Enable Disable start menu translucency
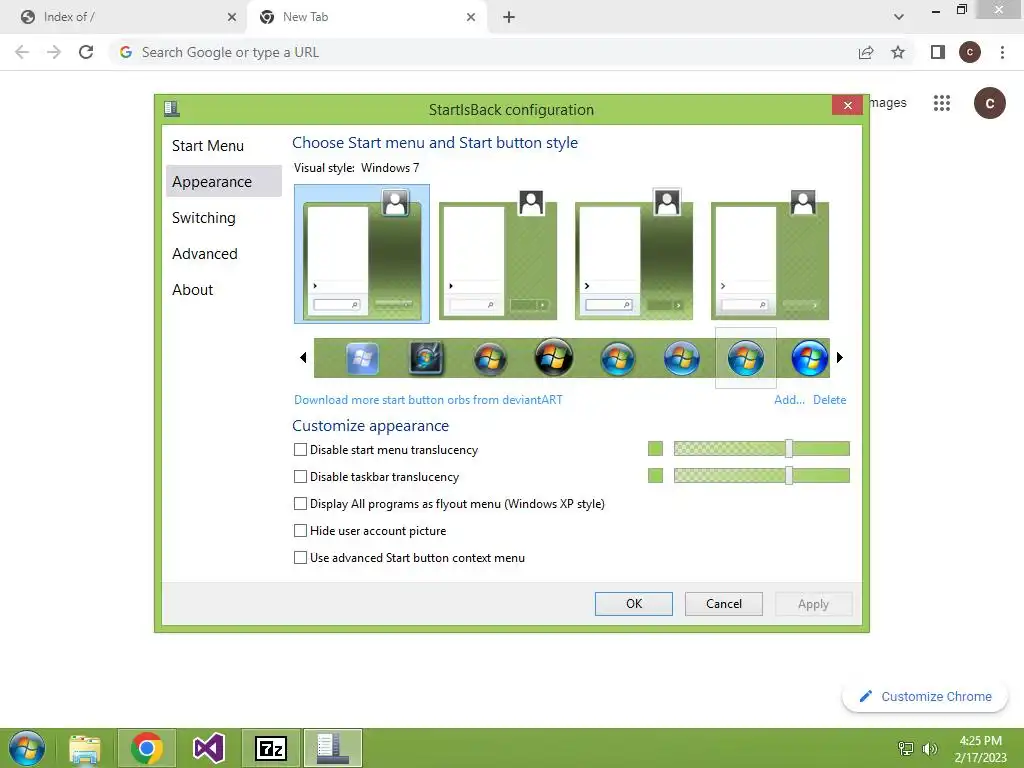1024x768 pixels. click(x=300, y=449)
